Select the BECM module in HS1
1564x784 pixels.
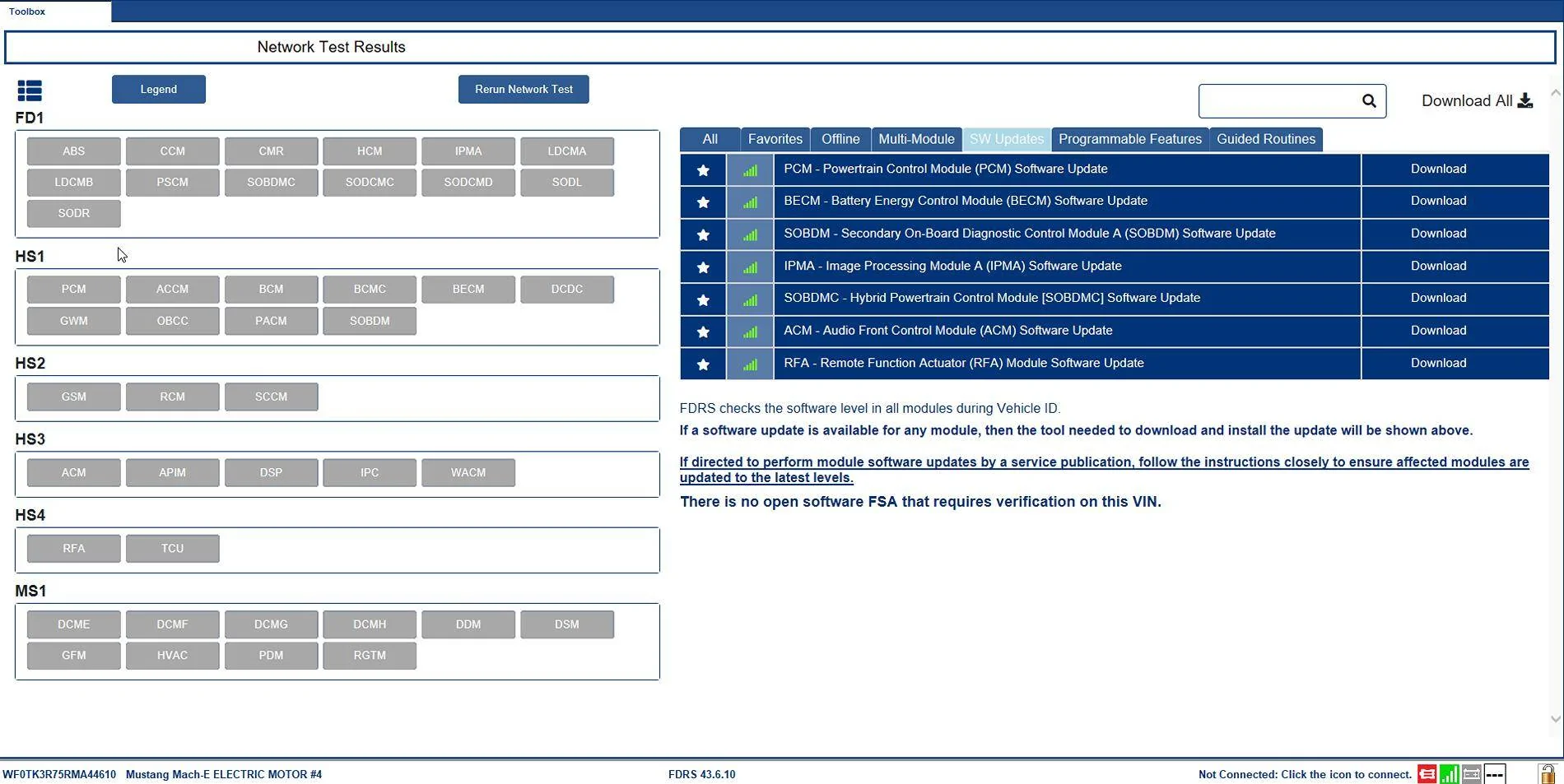click(468, 290)
